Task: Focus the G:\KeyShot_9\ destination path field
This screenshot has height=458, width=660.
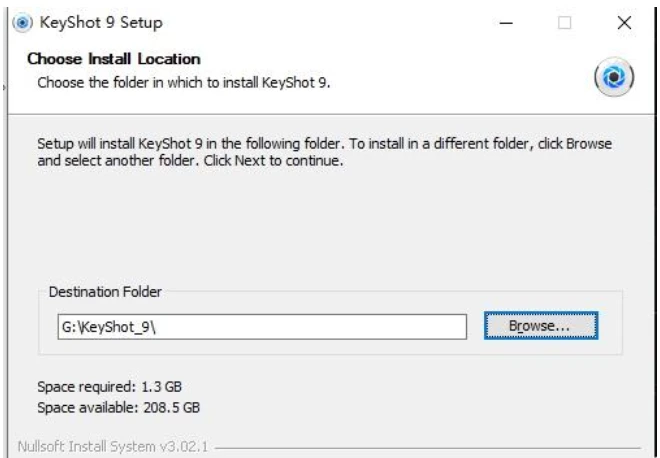Action: coord(262,327)
